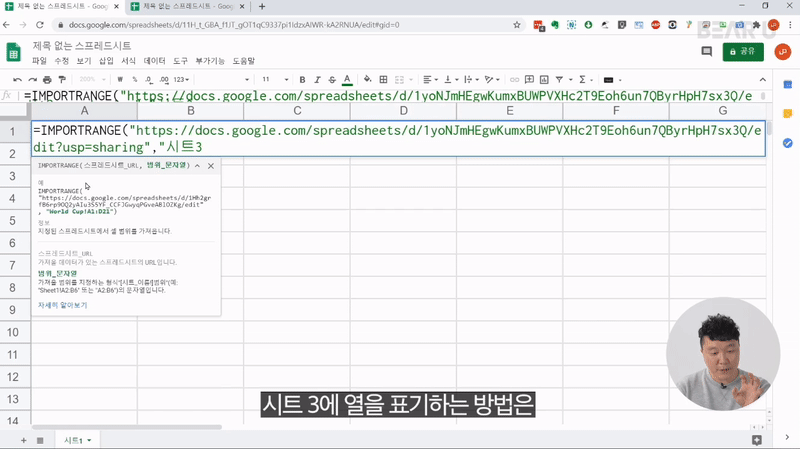
Task: Click the merge cells icon
Action: (x=399, y=80)
